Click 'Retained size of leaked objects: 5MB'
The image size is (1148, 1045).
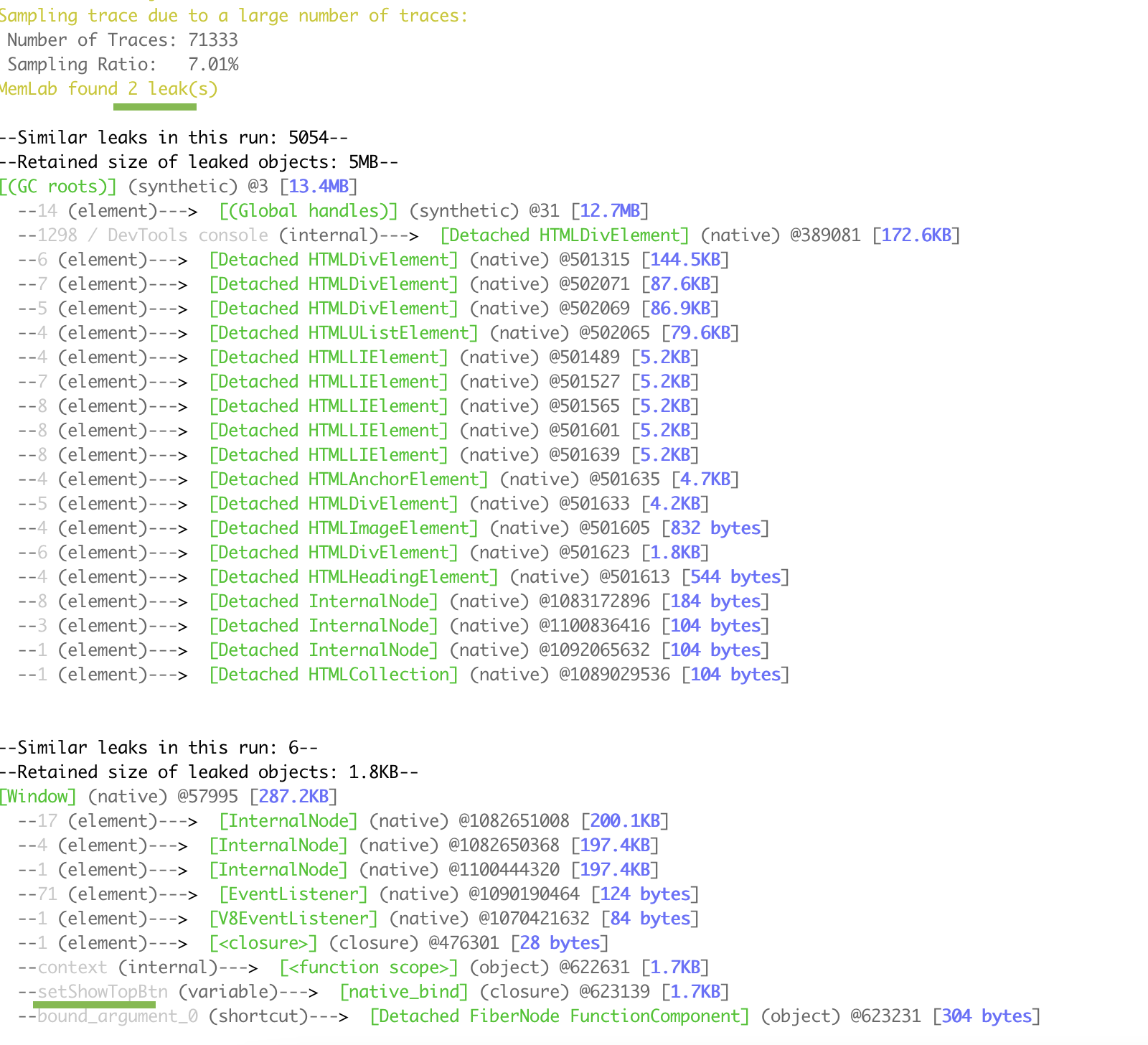point(199,162)
